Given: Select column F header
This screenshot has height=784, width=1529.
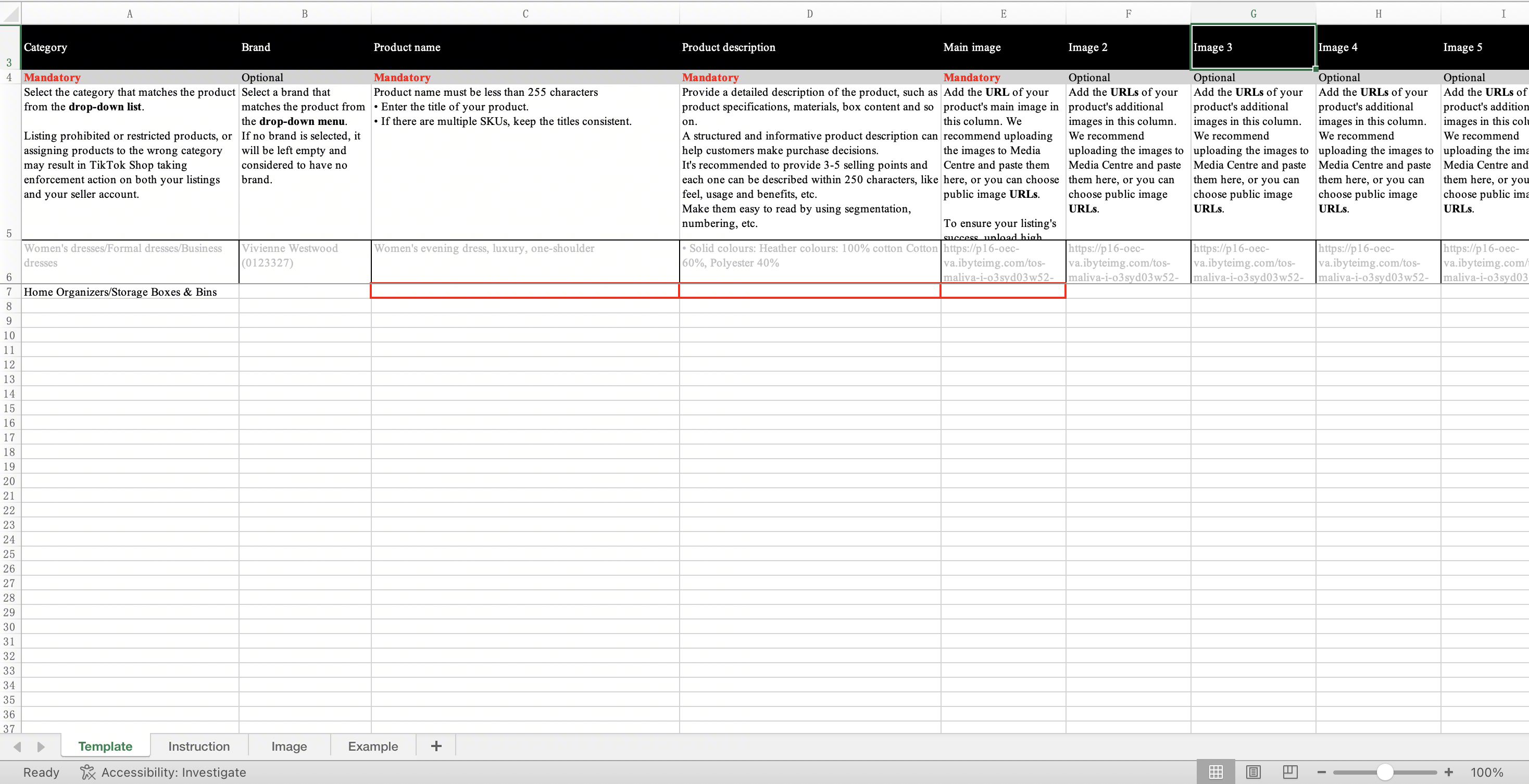Looking at the screenshot, I should 1129,14.
